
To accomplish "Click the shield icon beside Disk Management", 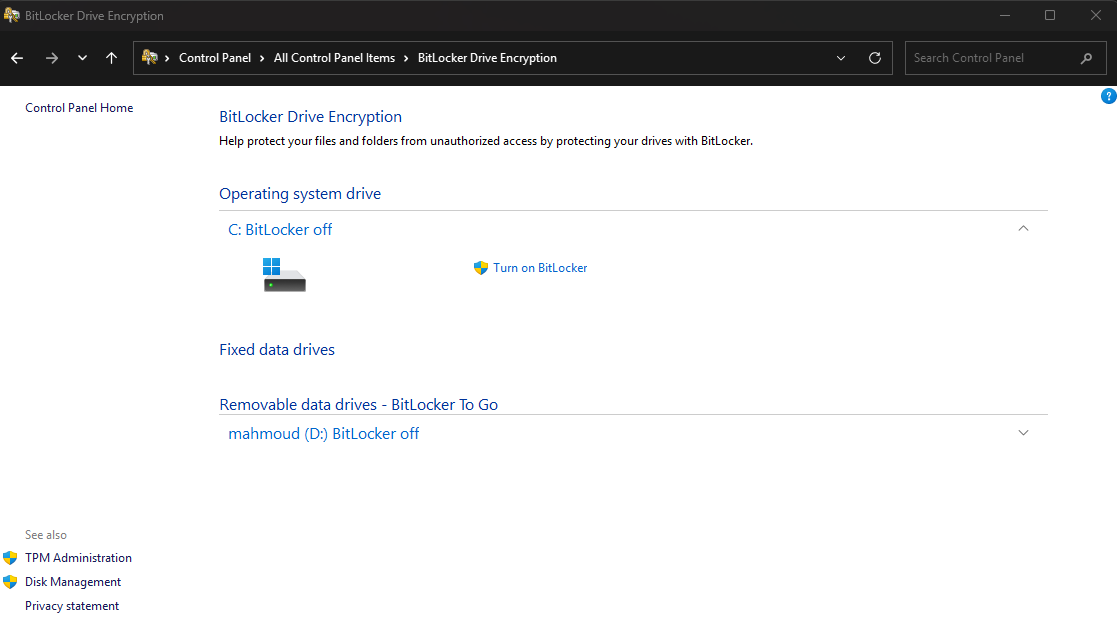I will [10, 582].
